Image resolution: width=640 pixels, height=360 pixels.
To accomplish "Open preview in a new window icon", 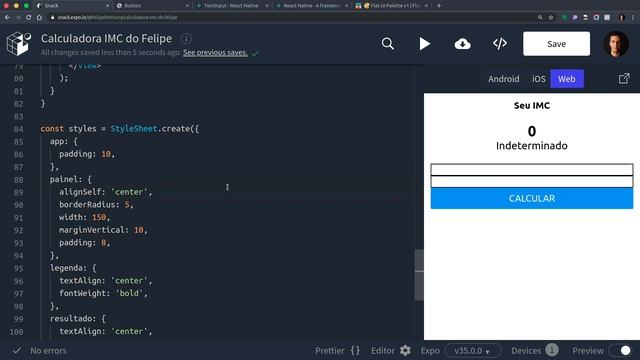I will pos(624,78).
